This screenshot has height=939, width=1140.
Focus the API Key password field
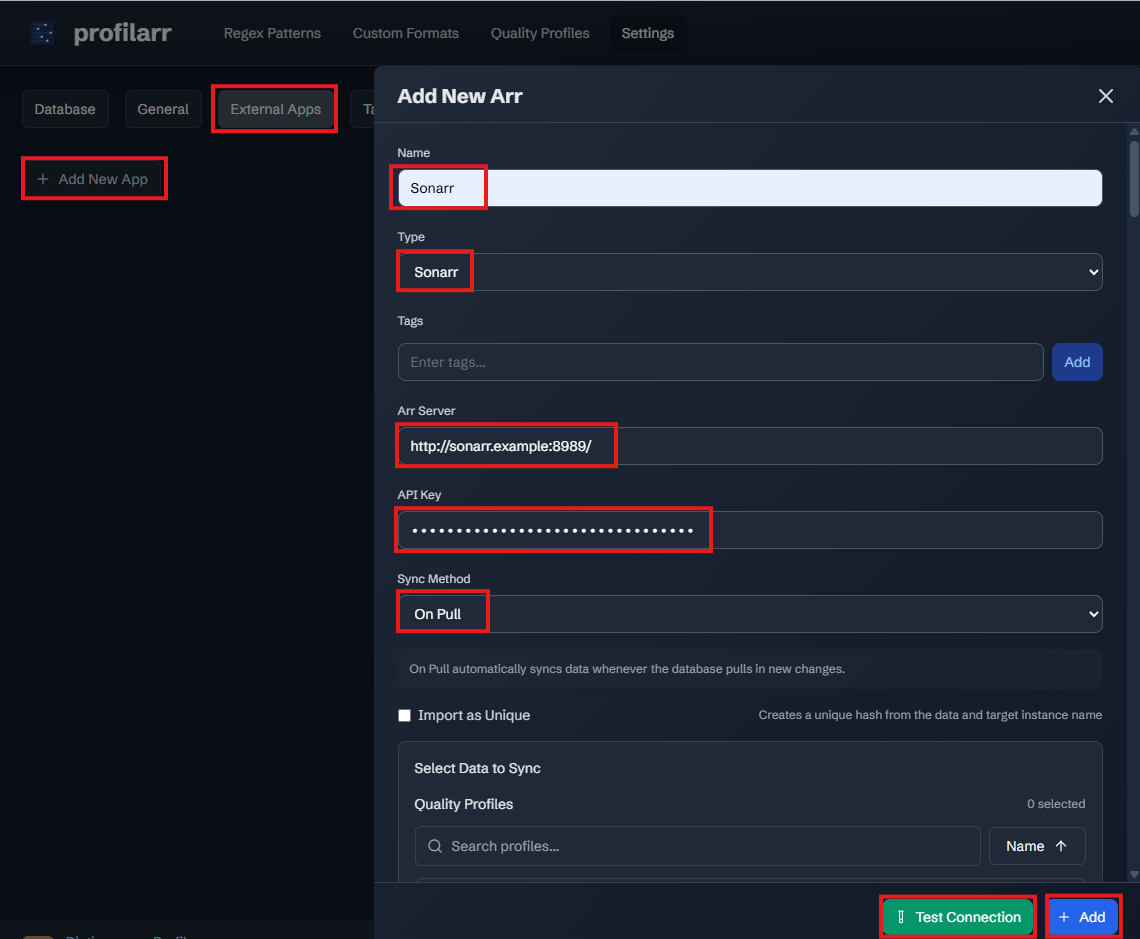pyautogui.click(x=750, y=530)
